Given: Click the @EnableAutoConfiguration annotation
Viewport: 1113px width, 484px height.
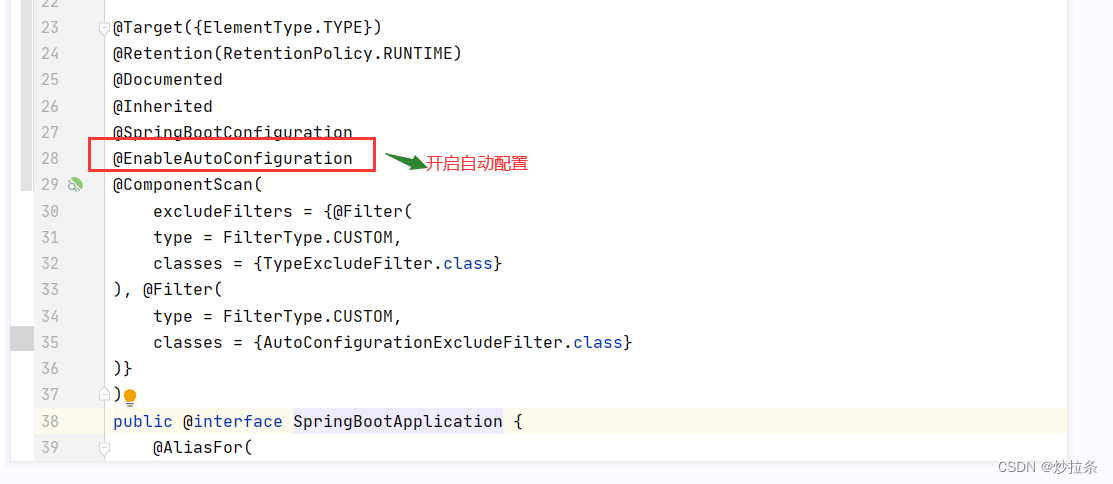Looking at the screenshot, I should (233, 158).
